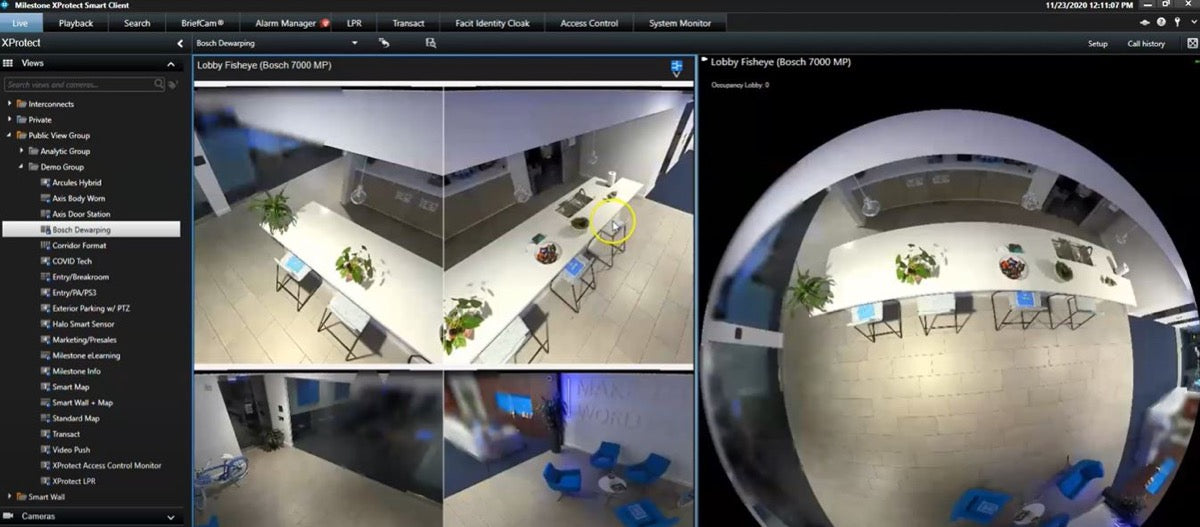This screenshot has width=1200, height=527.
Task: Click the Help question mark icon
Action: point(1161,23)
